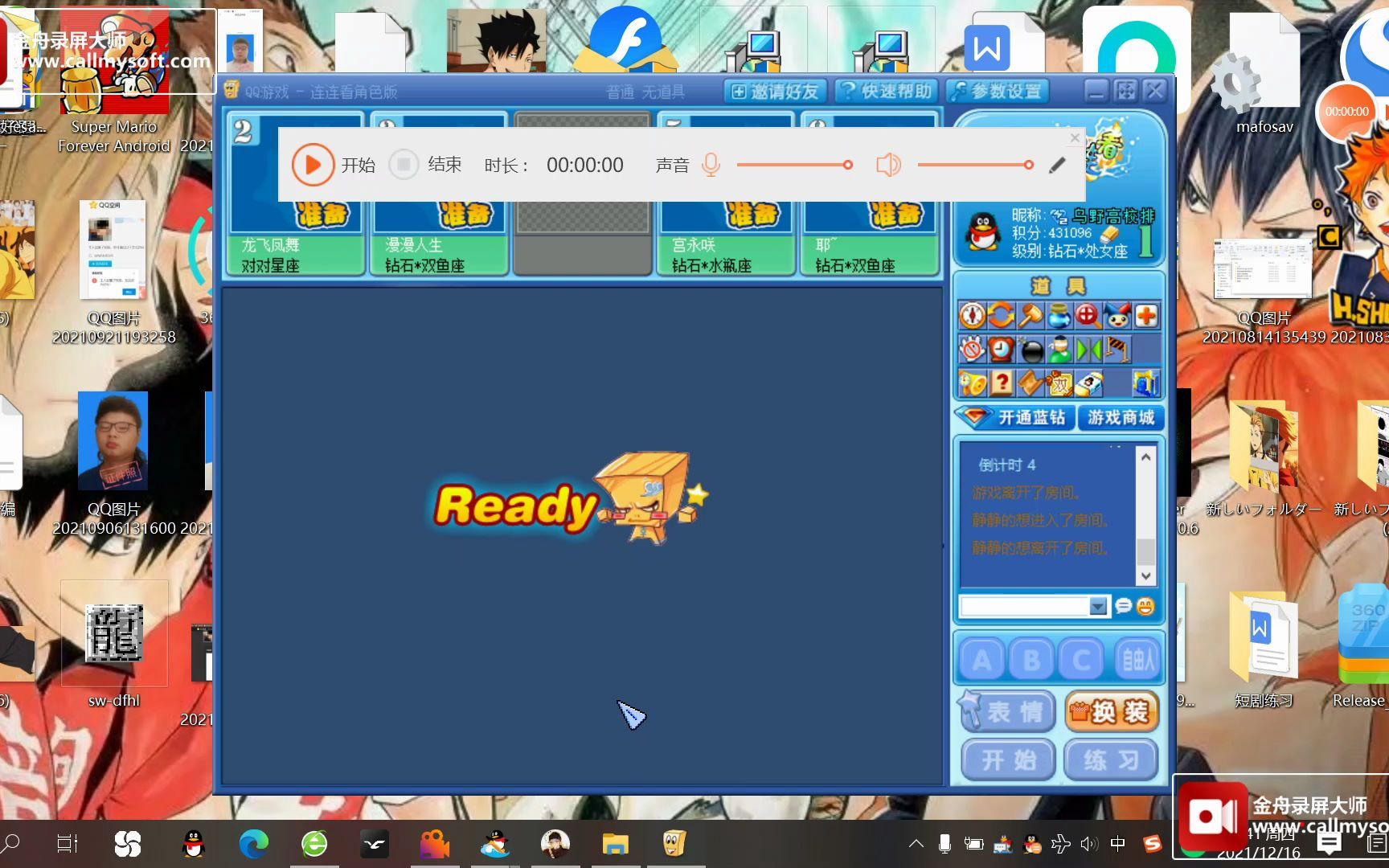Use the green mirror arrows item
The image size is (1389, 868).
tap(1088, 350)
